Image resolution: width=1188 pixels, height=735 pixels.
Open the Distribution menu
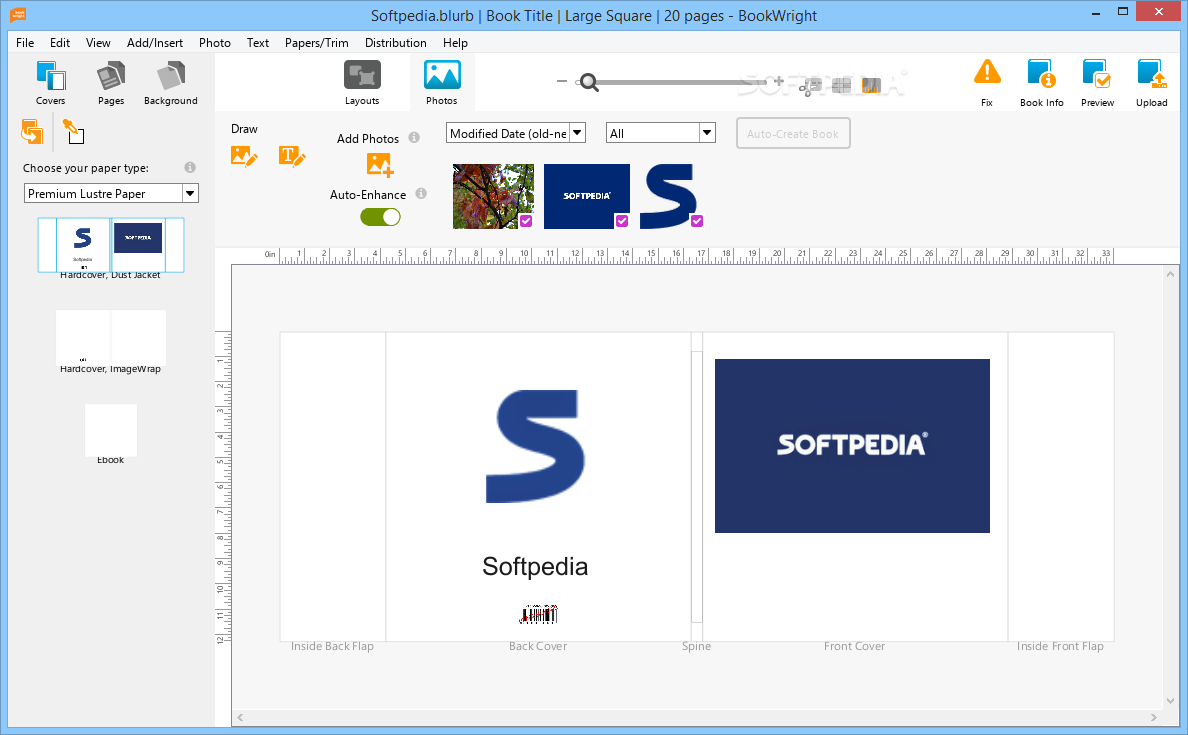tap(395, 42)
